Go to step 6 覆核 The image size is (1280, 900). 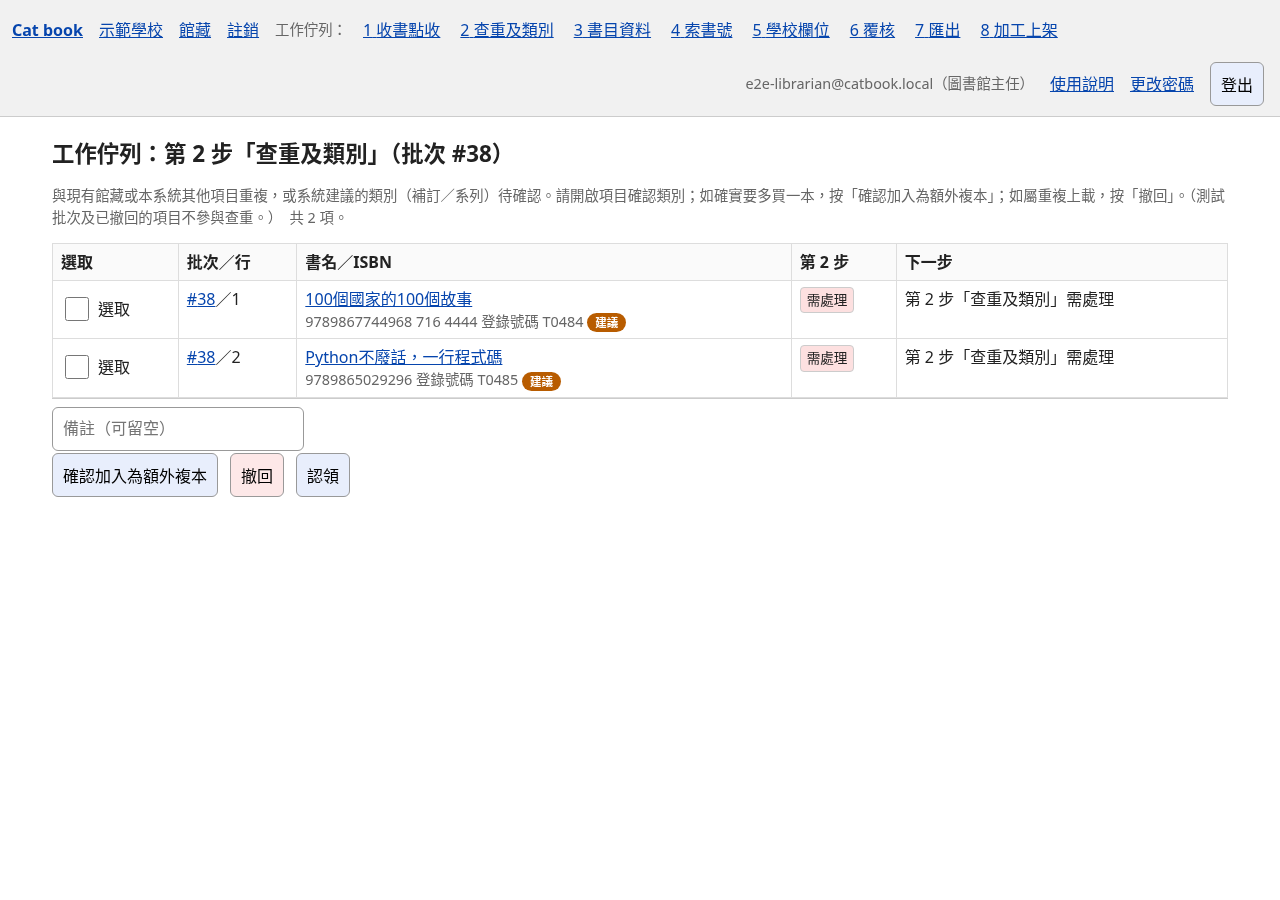[x=872, y=30]
